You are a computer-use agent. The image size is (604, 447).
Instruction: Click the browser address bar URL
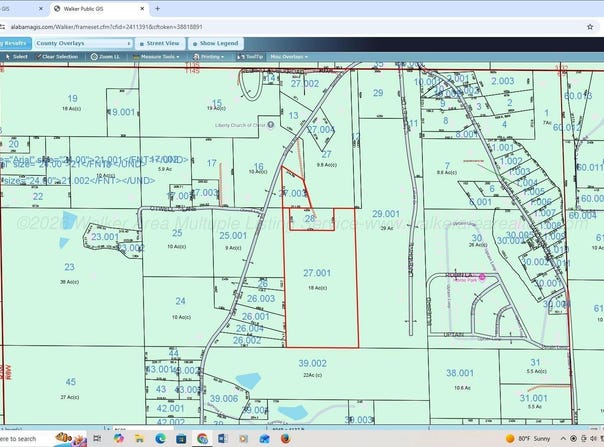[x=106, y=27]
